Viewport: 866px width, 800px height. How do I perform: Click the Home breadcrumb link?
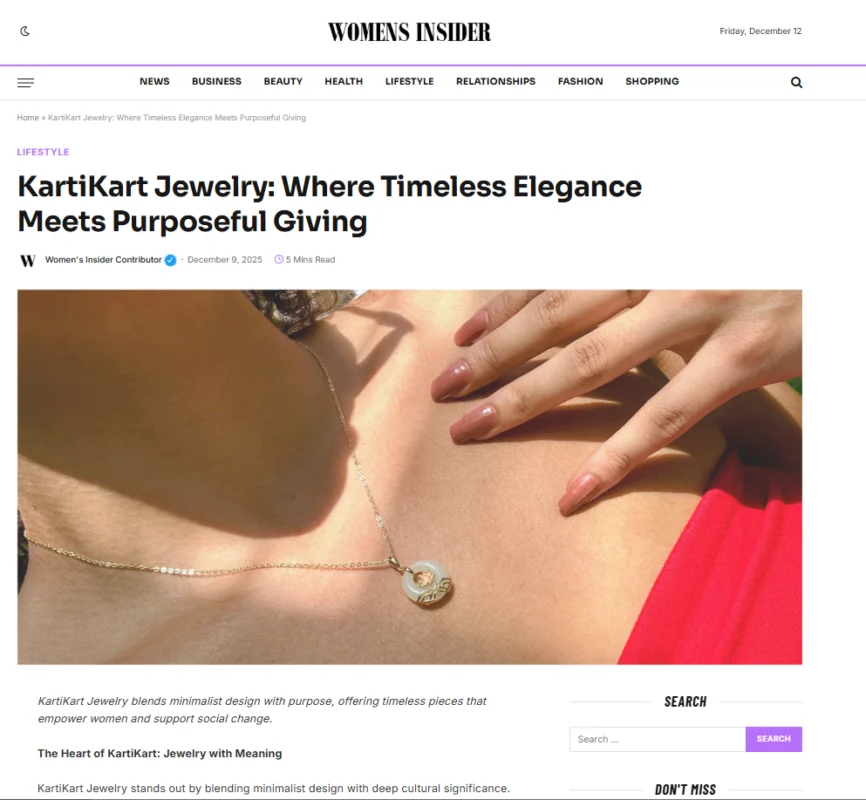click(28, 118)
